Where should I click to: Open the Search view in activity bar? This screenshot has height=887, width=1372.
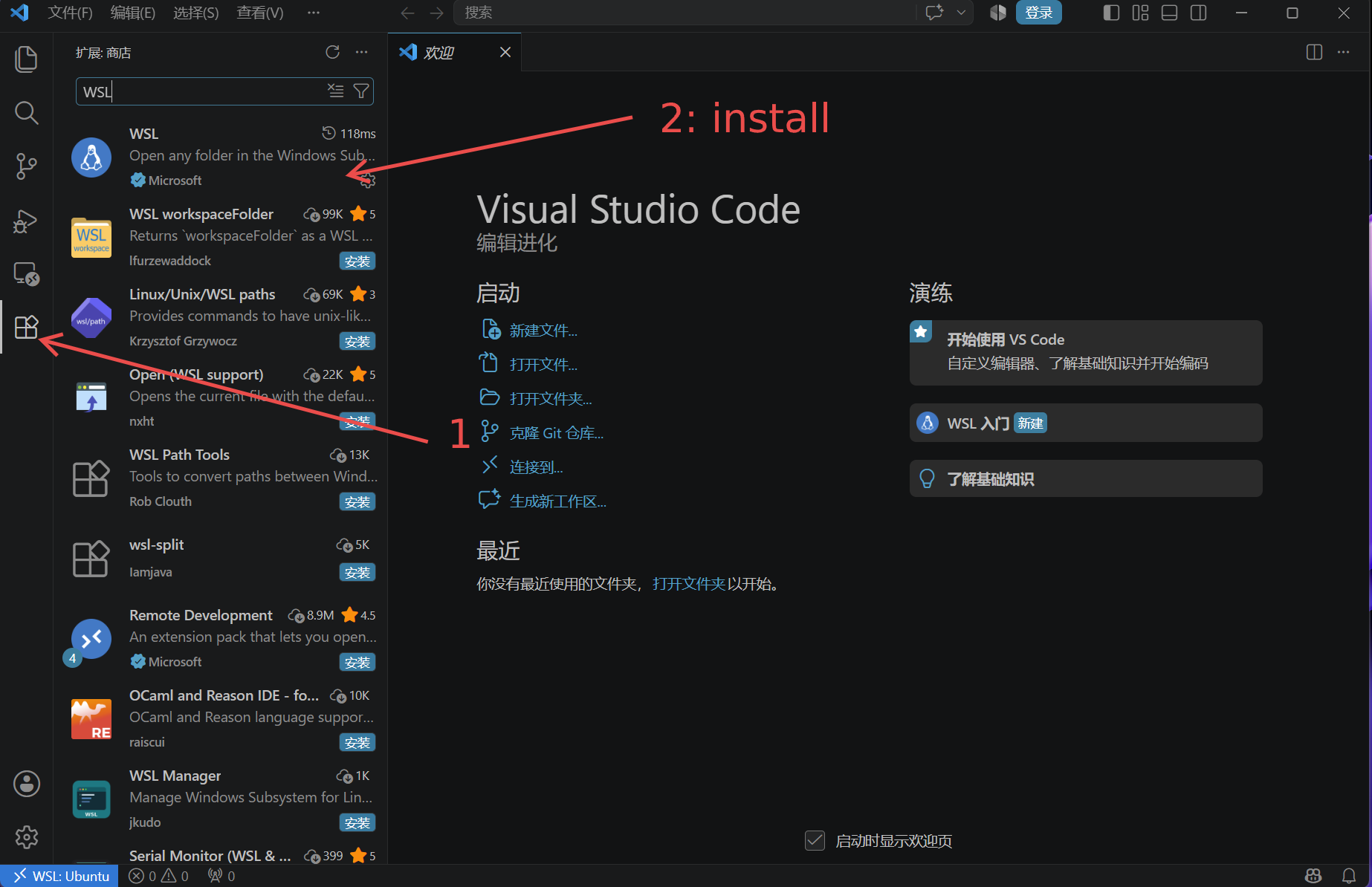click(x=27, y=113)
